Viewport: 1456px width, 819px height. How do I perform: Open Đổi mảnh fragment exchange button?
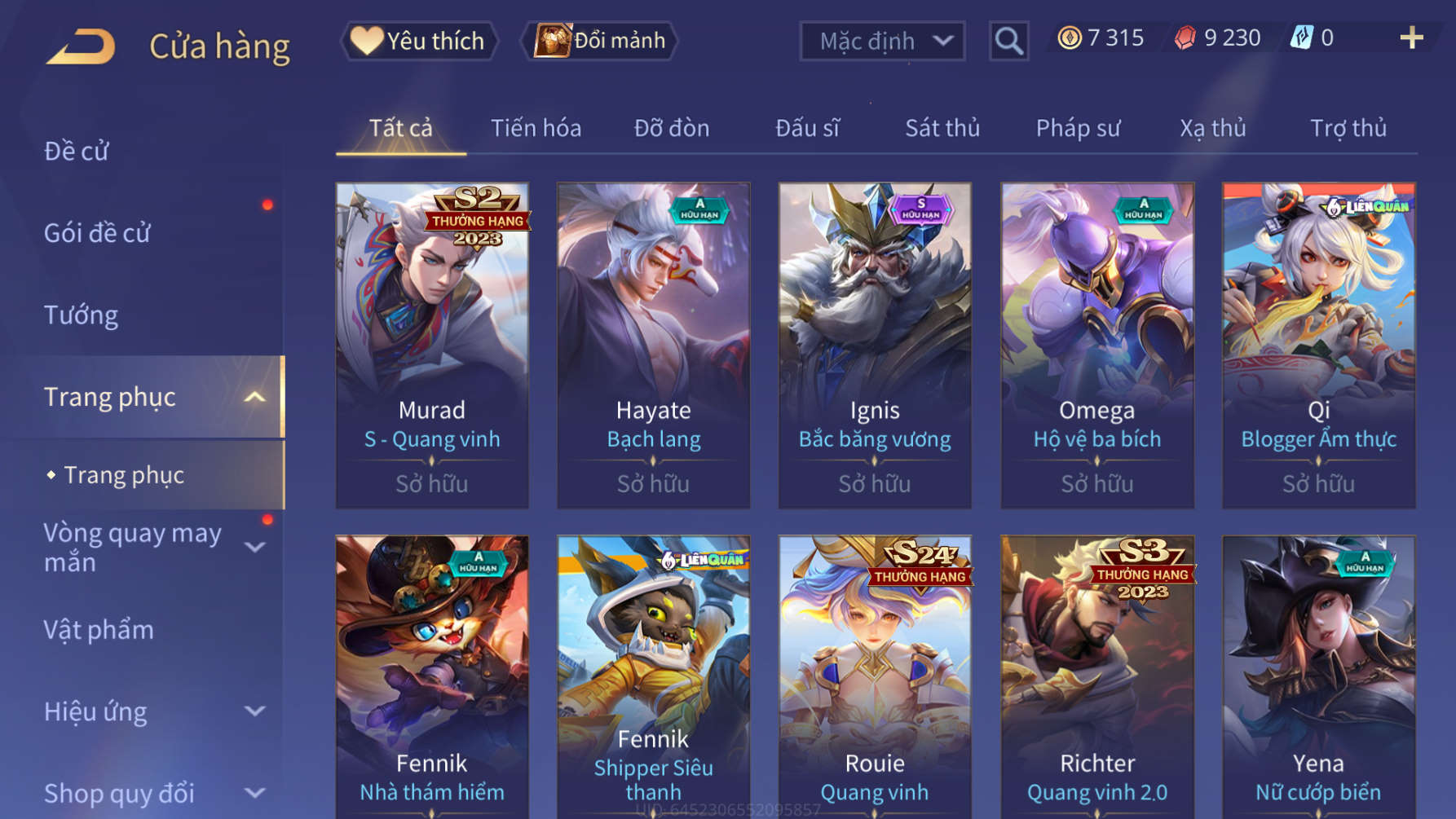(x=599, y=41)
